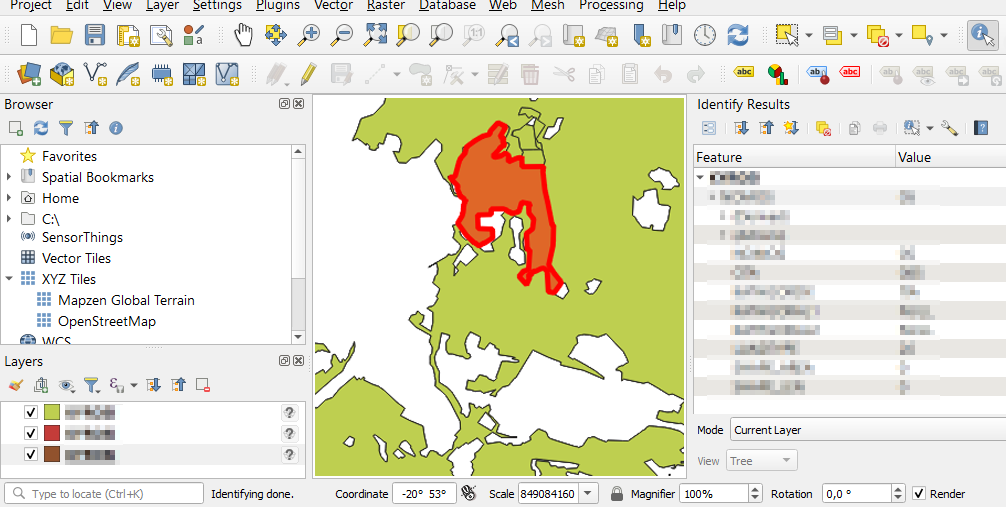Open the Data Source Manager icon
1006x507 pixels.
pyautogui.click(x=29, y=73)
